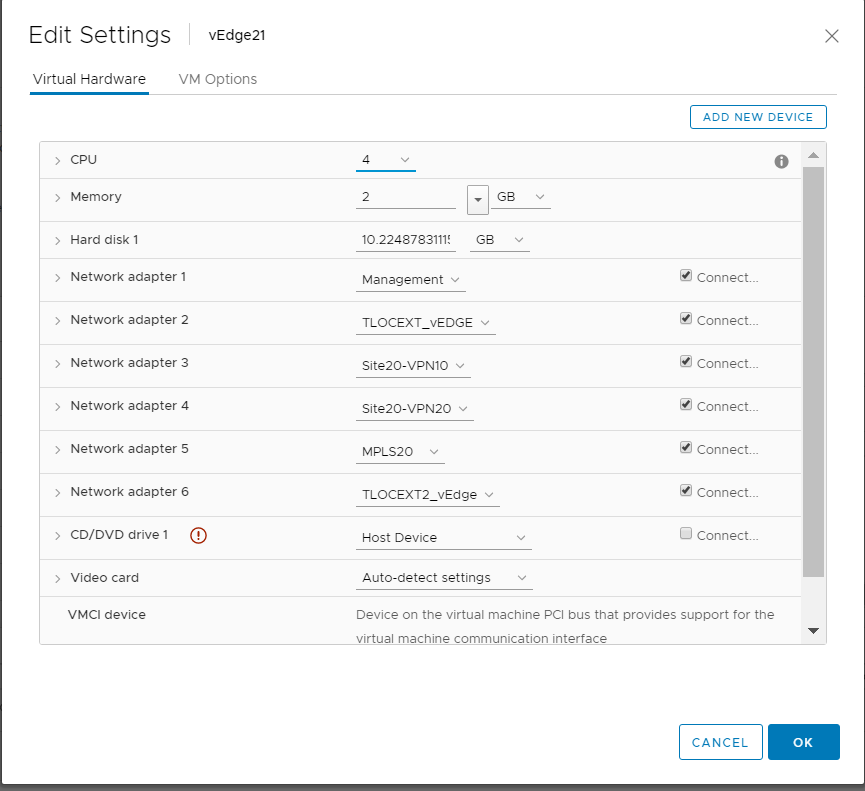Click the Hard disk 1 size field

(406, 240)
